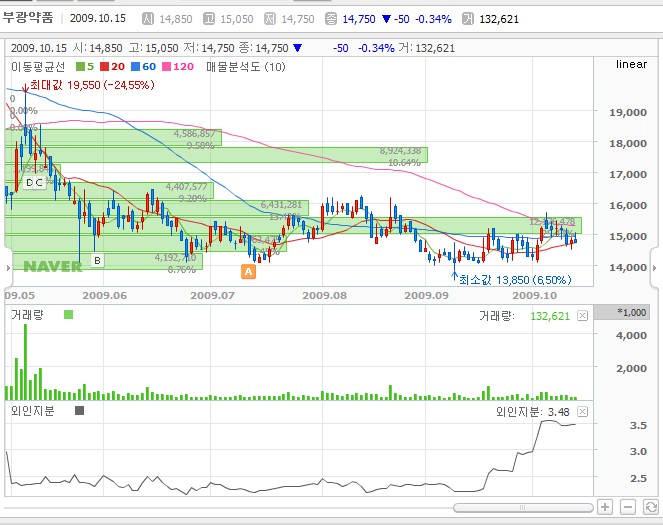Click the B event marker
The width and height of the screenshot is (663, 525).
tap(97, 260)
